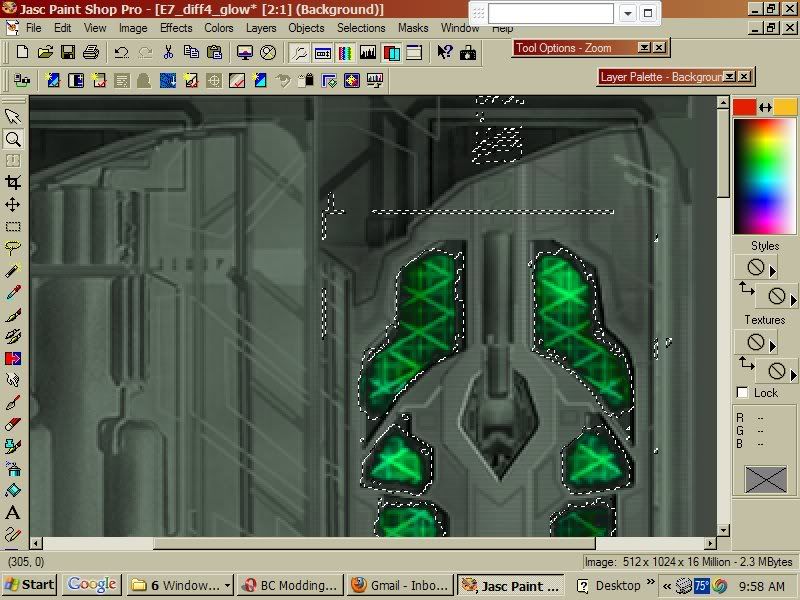This screenshot has width=800, height=600.
Task: Open the Masks menu
Action: click(x=413, y=28)
